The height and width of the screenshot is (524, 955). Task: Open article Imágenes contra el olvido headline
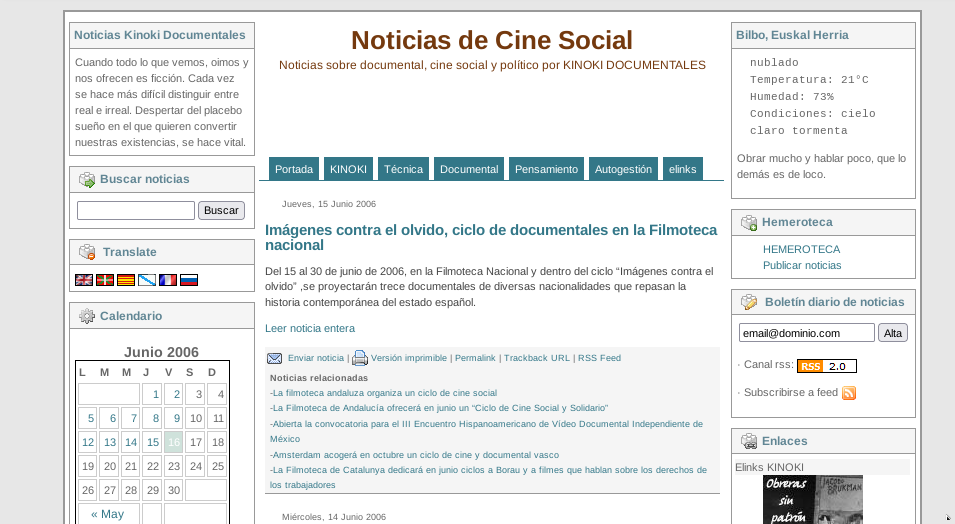point(491,238)
